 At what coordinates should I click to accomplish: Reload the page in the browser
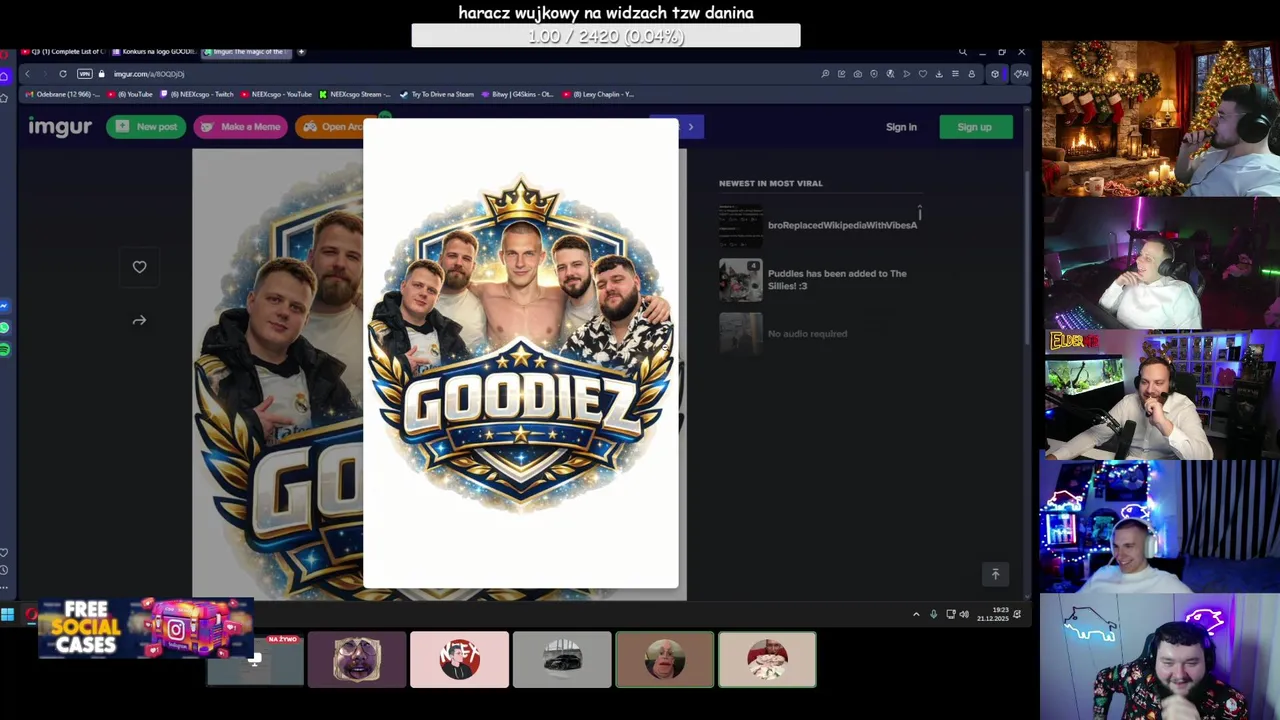(x=63, y=74)
